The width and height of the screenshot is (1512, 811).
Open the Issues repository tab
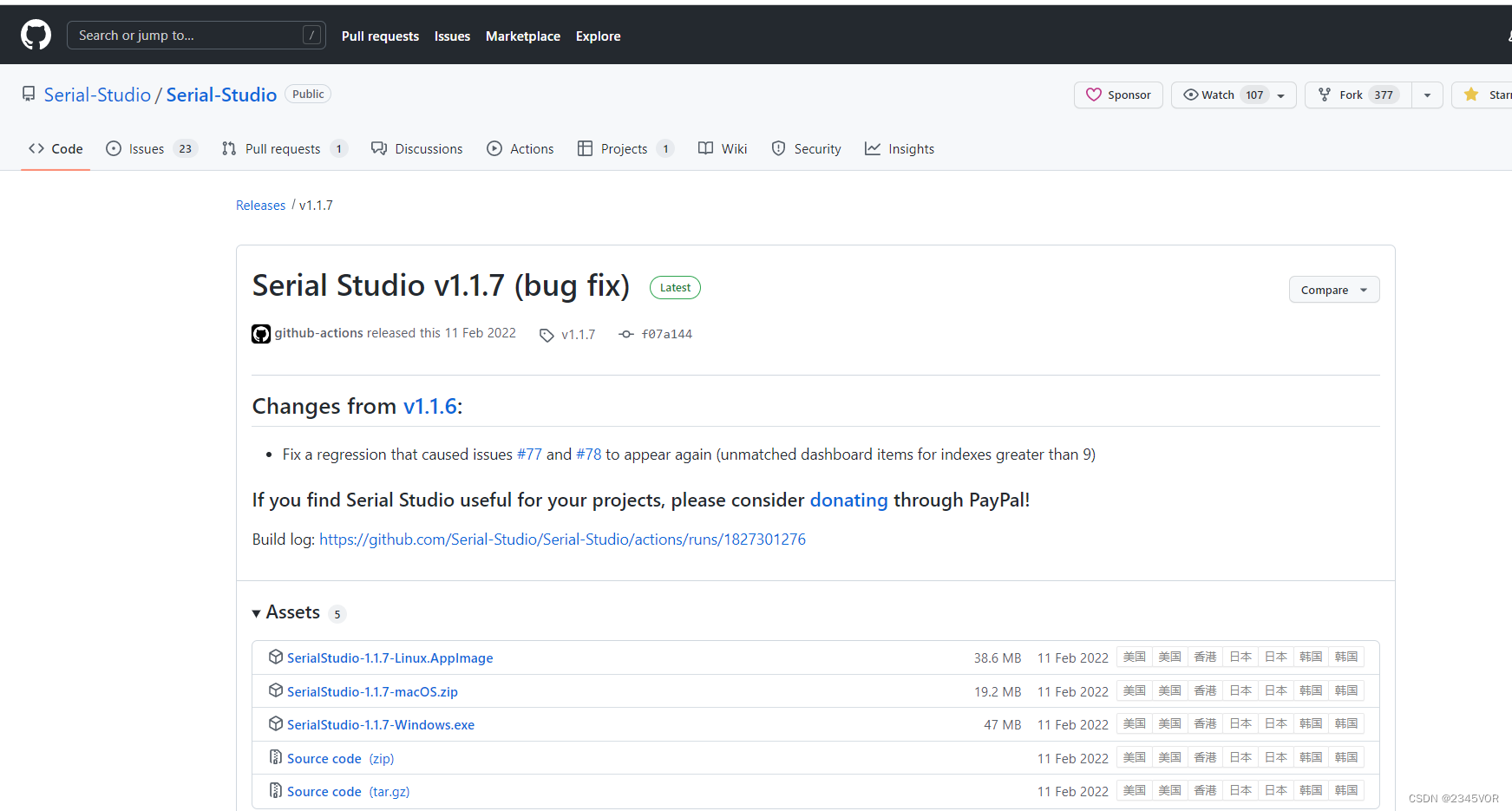146,149
